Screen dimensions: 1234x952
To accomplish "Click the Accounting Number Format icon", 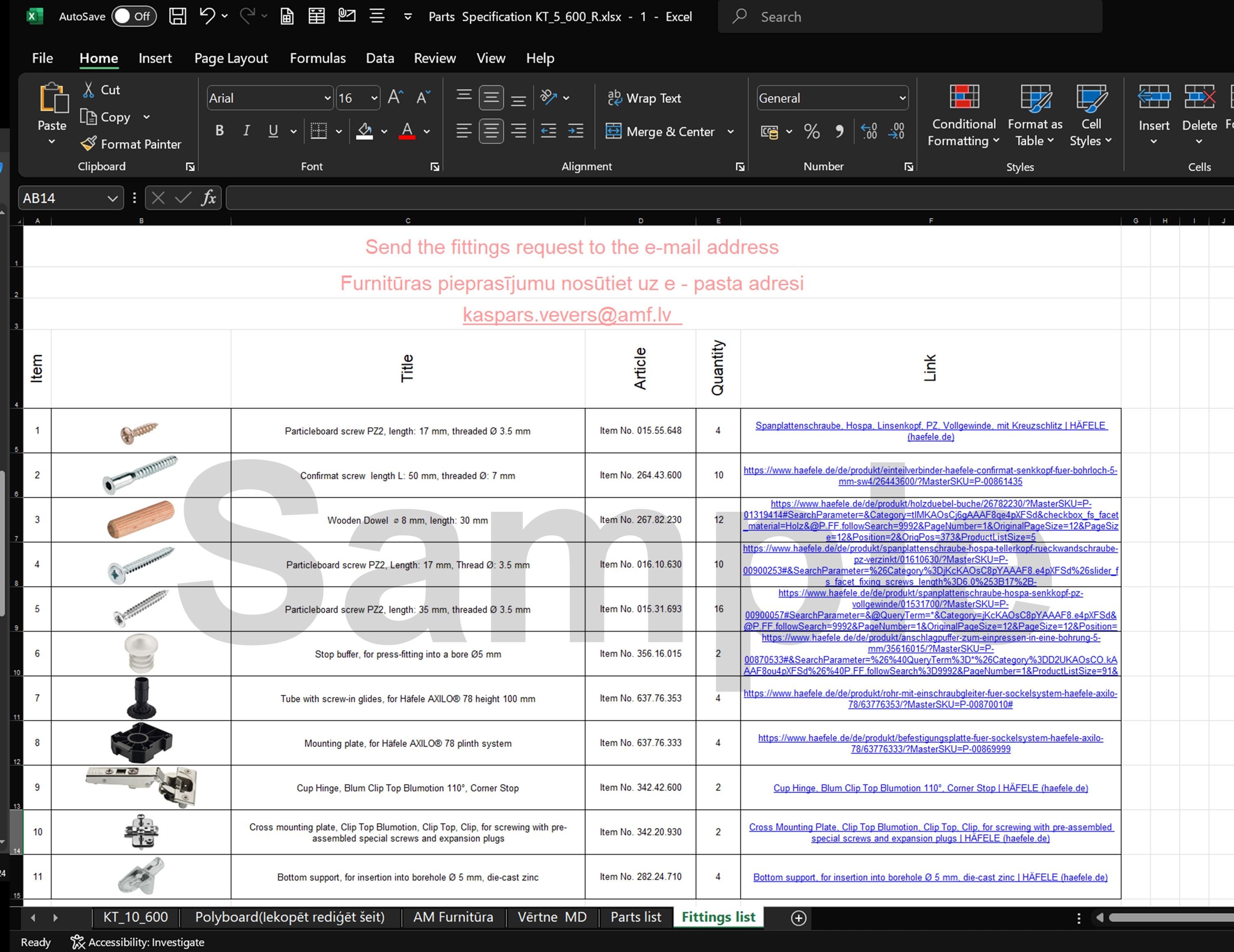I will [x=769, y=131].
